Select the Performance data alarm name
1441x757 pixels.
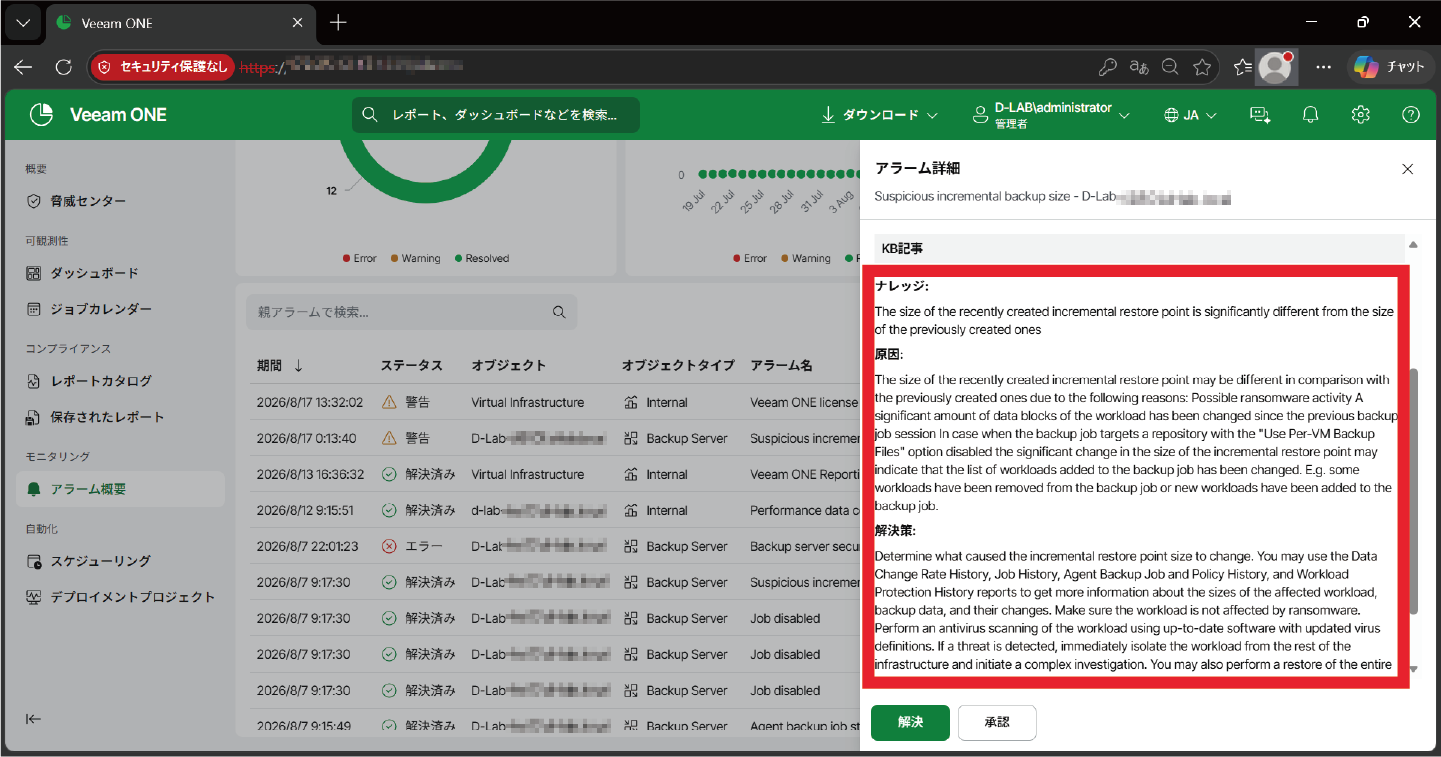[x=804, y=510]
